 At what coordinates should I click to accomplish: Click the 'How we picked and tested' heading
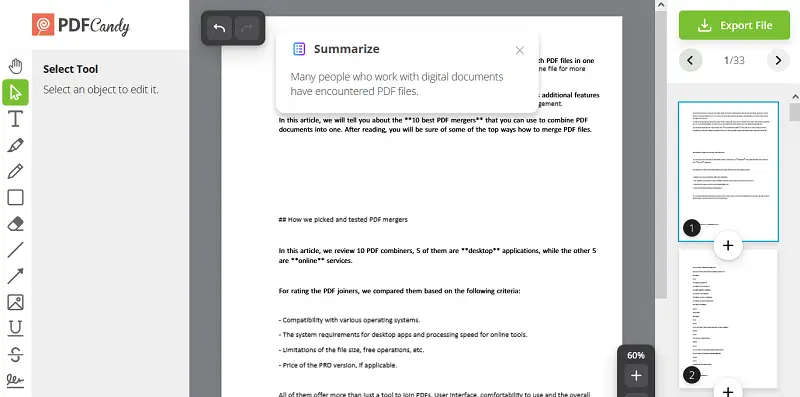343,220
